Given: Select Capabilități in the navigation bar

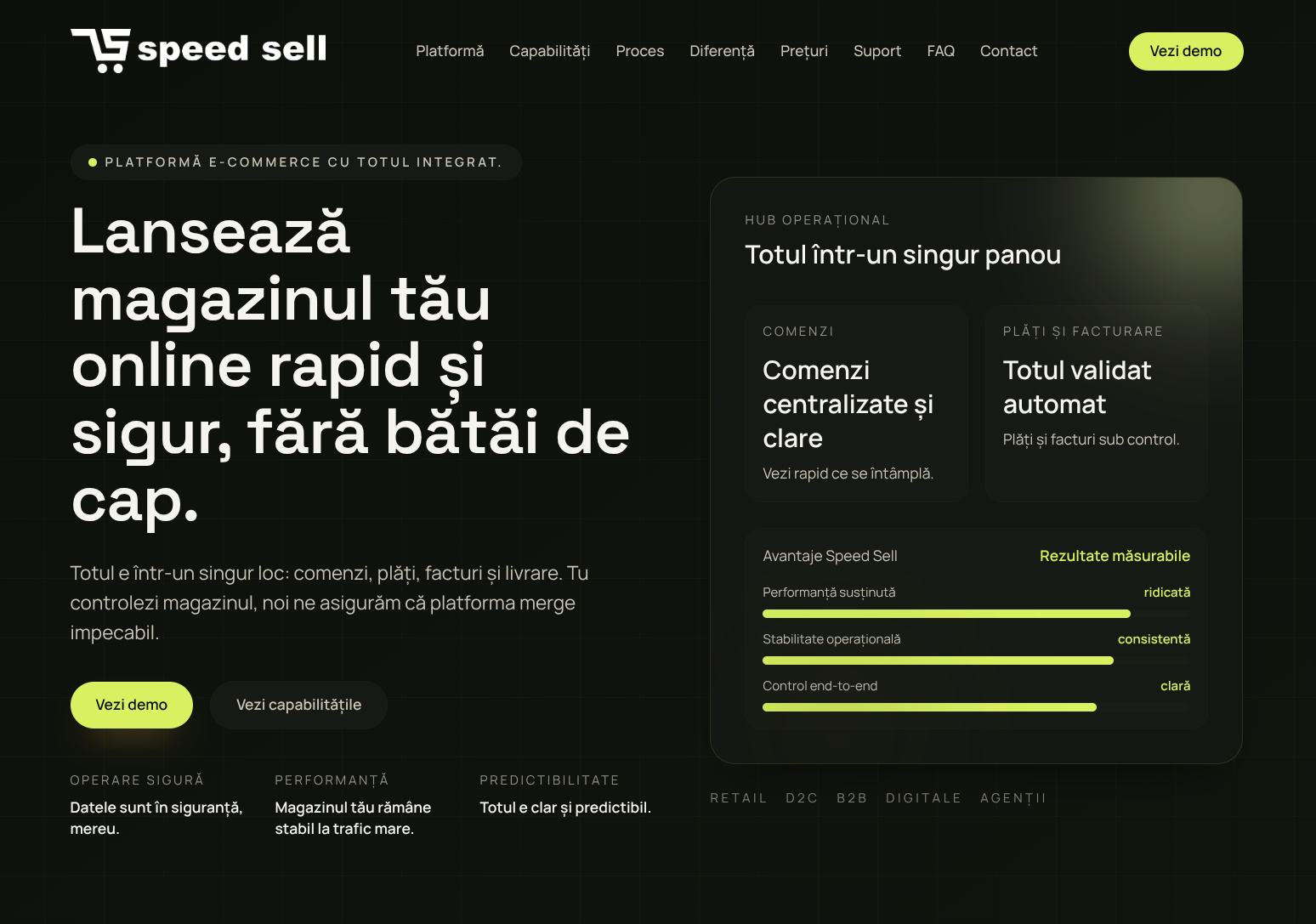Looking at the screenshot, I should (549, 51).
